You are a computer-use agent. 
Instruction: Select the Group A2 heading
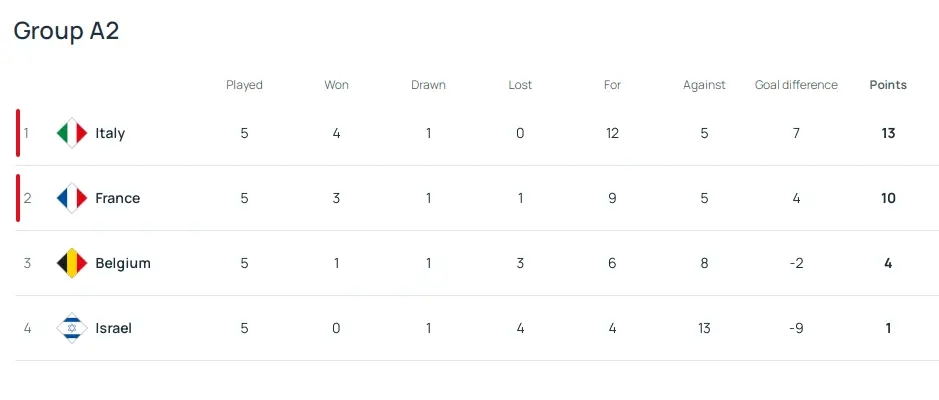(66, 31)
